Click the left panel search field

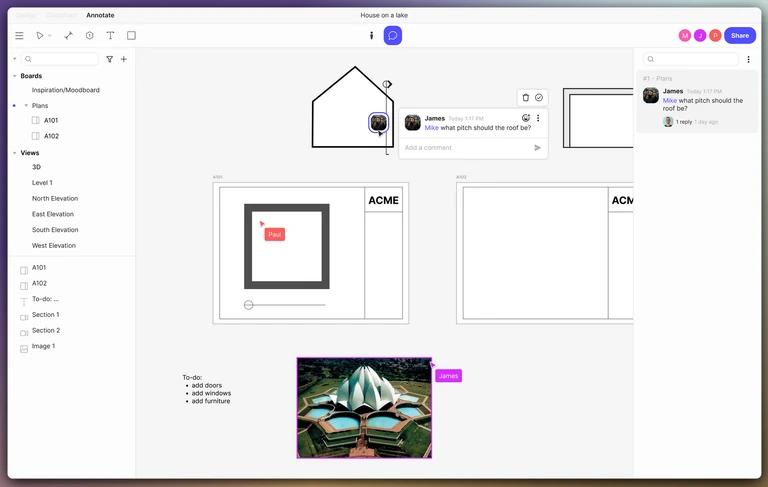(x=60, y=59)
